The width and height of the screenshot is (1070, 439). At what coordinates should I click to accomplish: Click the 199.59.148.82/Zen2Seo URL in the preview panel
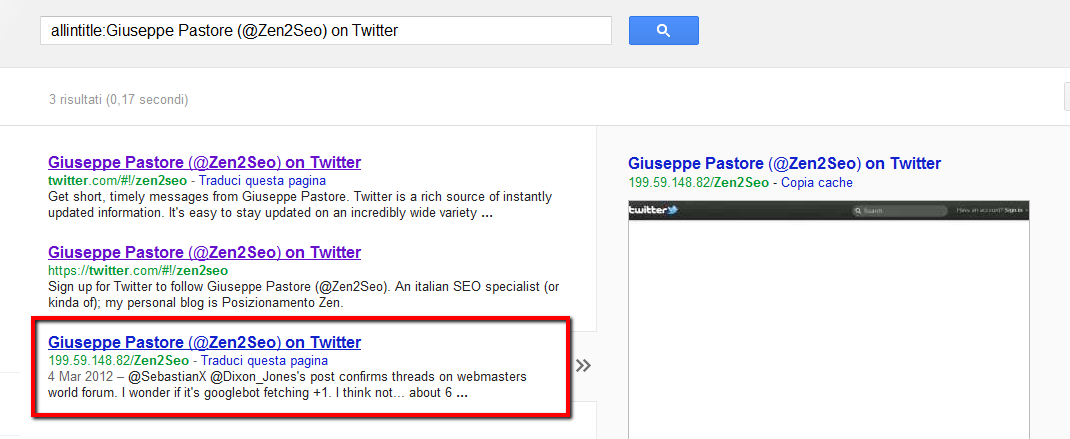[x=698, y=183]
